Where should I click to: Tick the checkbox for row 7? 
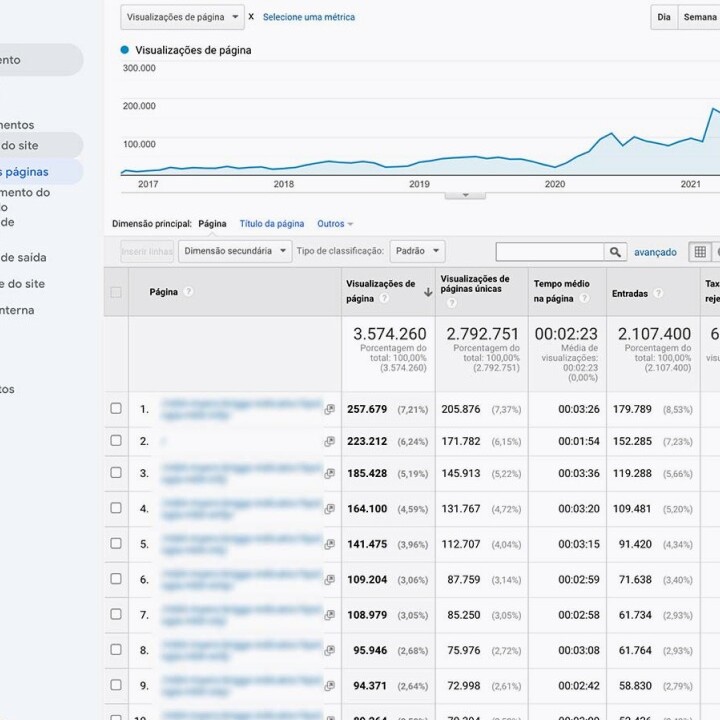(116, 614)
